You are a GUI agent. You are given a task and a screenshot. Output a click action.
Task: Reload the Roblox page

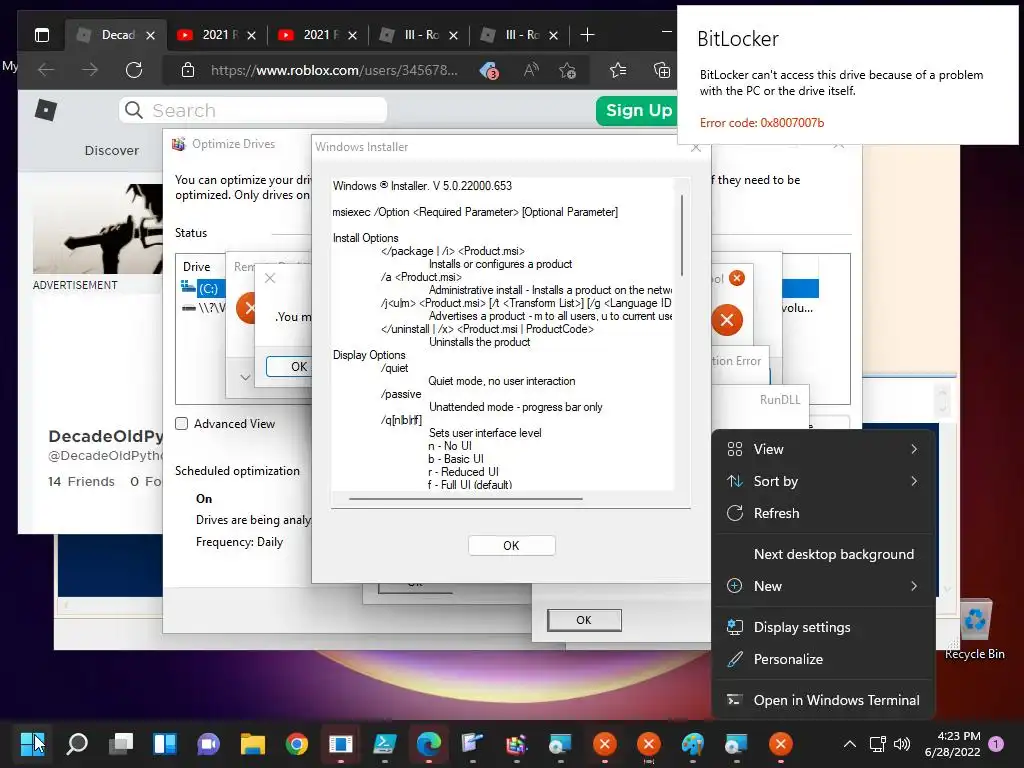134,70
